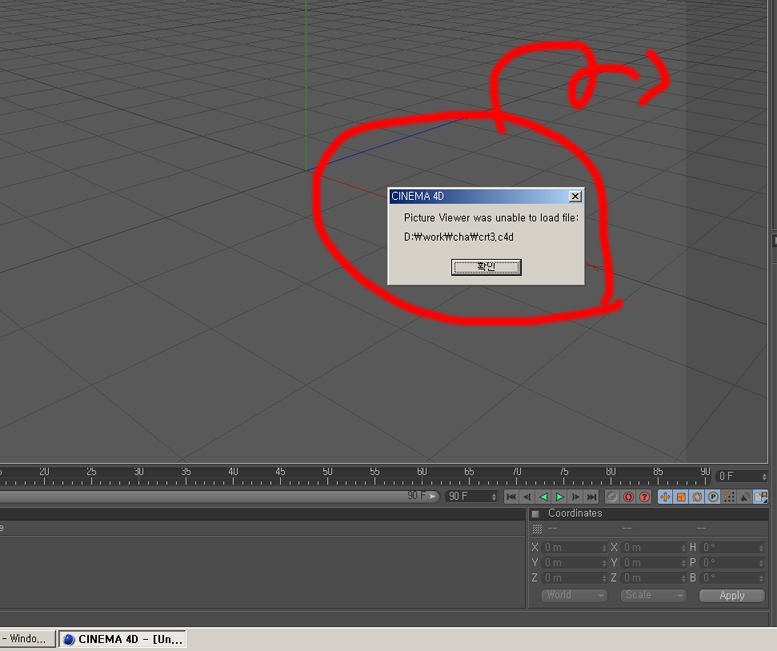Click the Coordinates panel grip icon
This screenshot has height=651, width=777.
click(535, 514)
